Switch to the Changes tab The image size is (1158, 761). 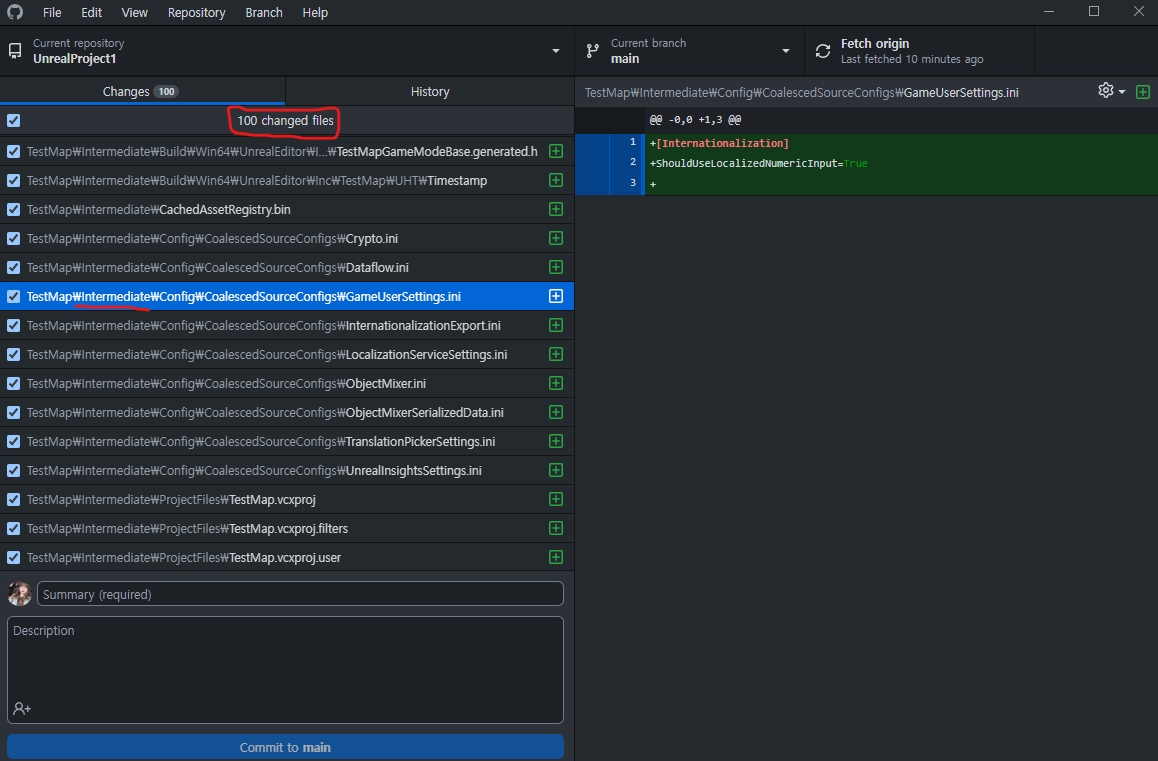143,91
